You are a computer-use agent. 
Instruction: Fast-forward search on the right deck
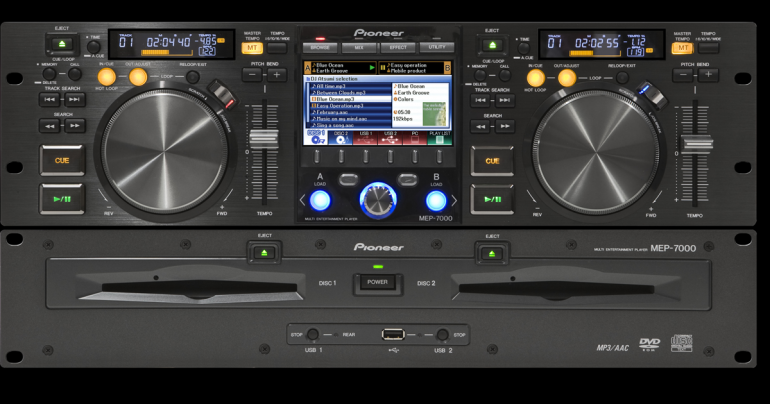coord(504,126)
